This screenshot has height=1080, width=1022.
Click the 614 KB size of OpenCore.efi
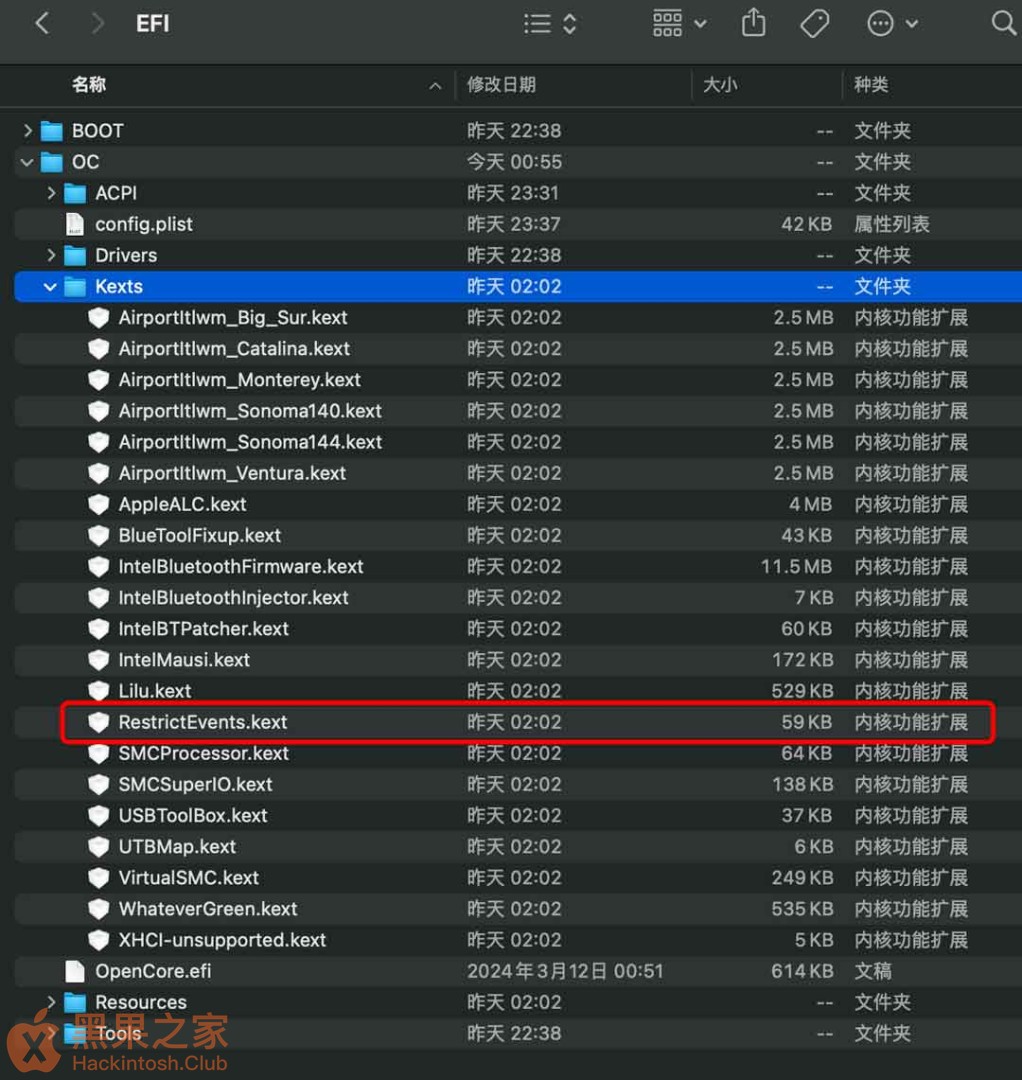click(x=802, y=971)
